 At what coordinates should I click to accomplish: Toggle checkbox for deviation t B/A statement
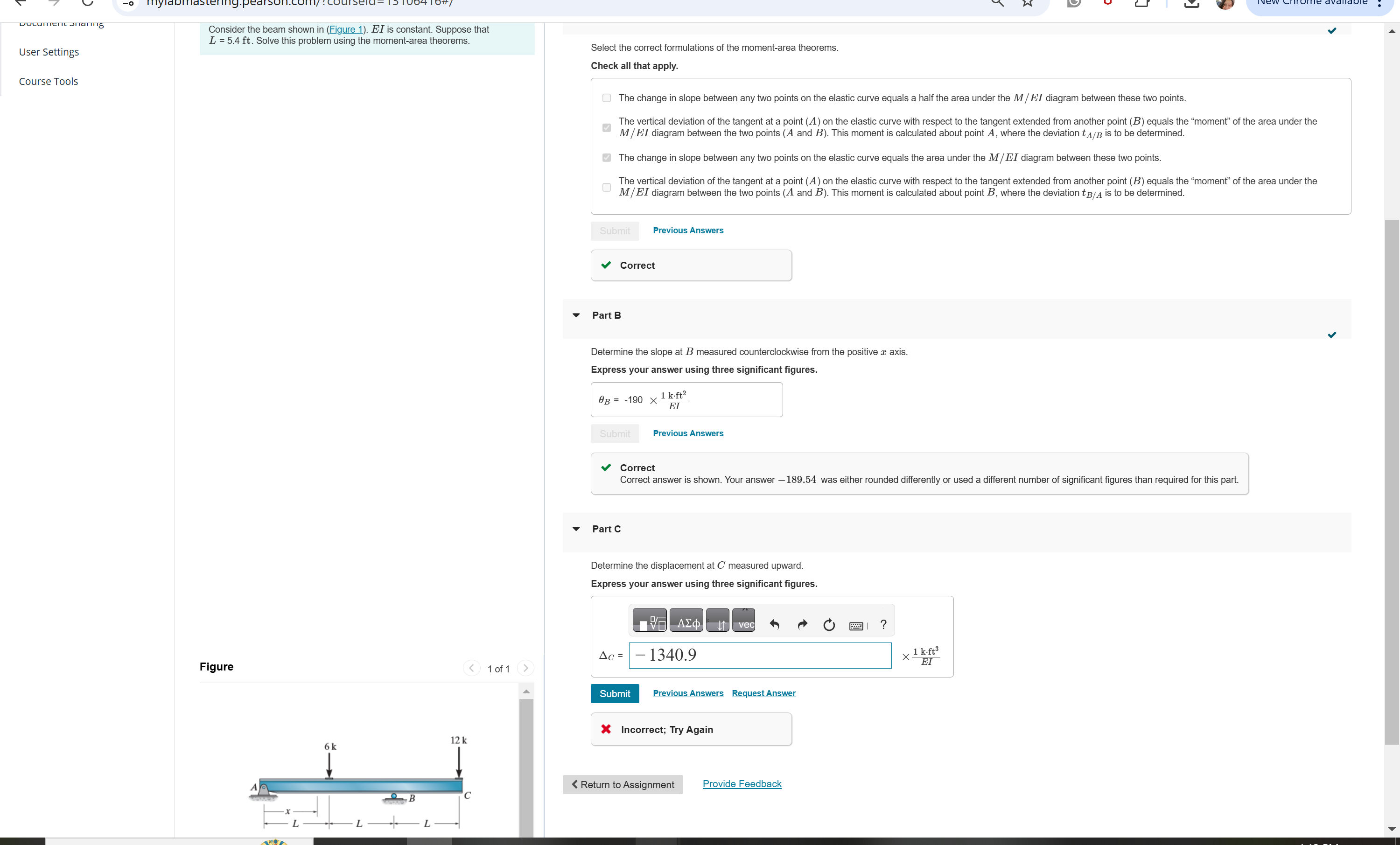[606, 187]
